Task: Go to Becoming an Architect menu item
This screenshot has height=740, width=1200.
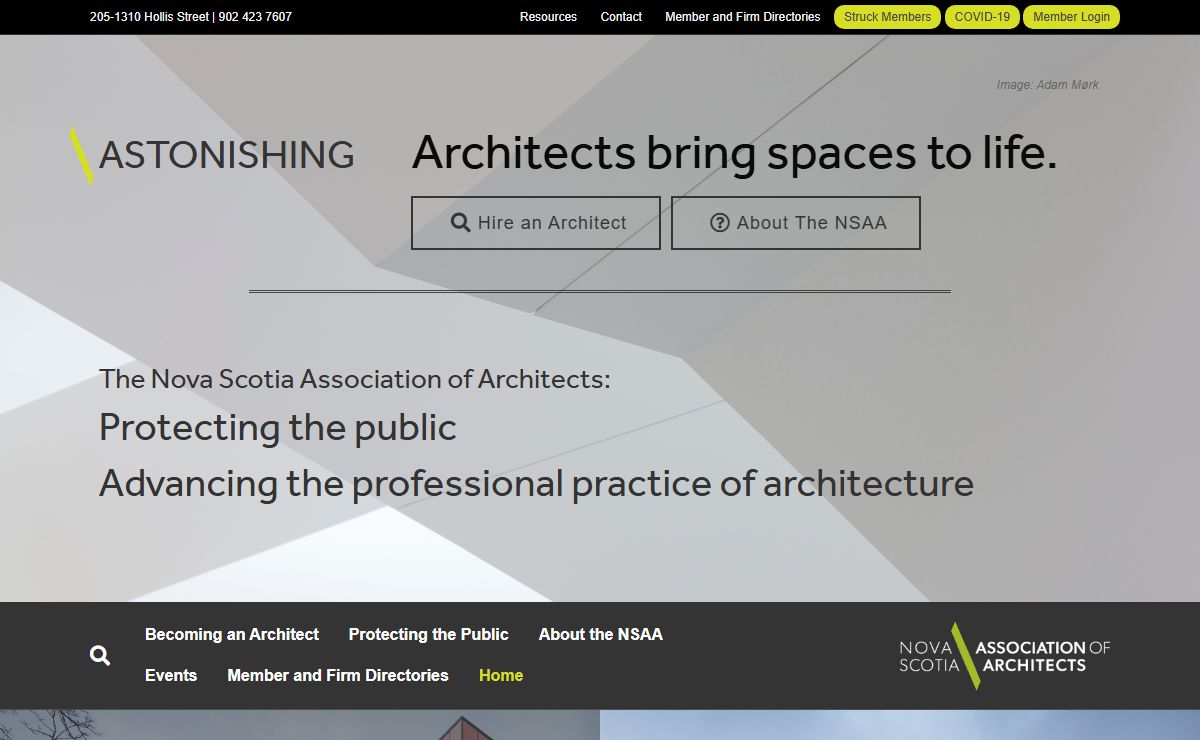Action: click(232, 634)
